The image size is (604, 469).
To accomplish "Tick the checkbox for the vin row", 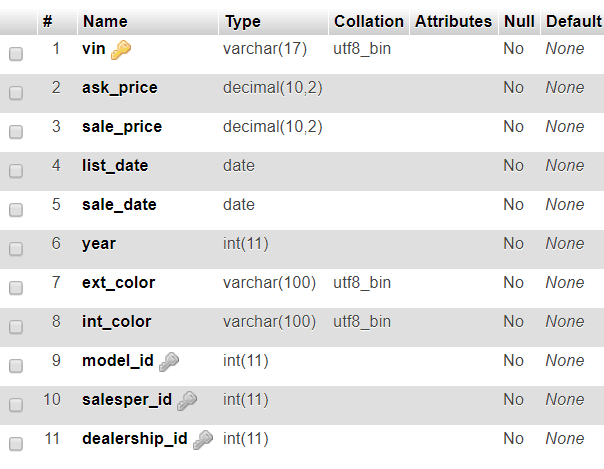I will coord(16,54).
